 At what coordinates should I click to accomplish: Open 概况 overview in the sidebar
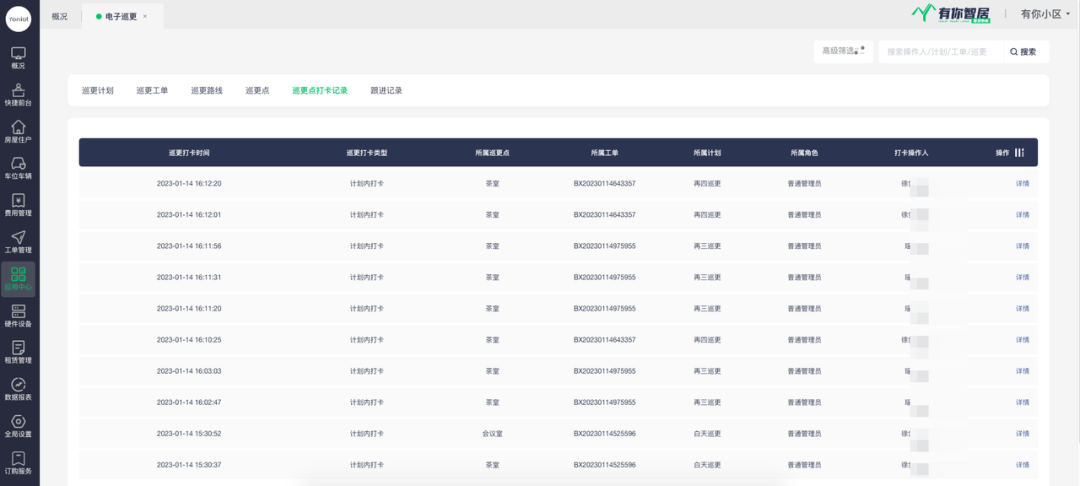(x=18, y=58)
